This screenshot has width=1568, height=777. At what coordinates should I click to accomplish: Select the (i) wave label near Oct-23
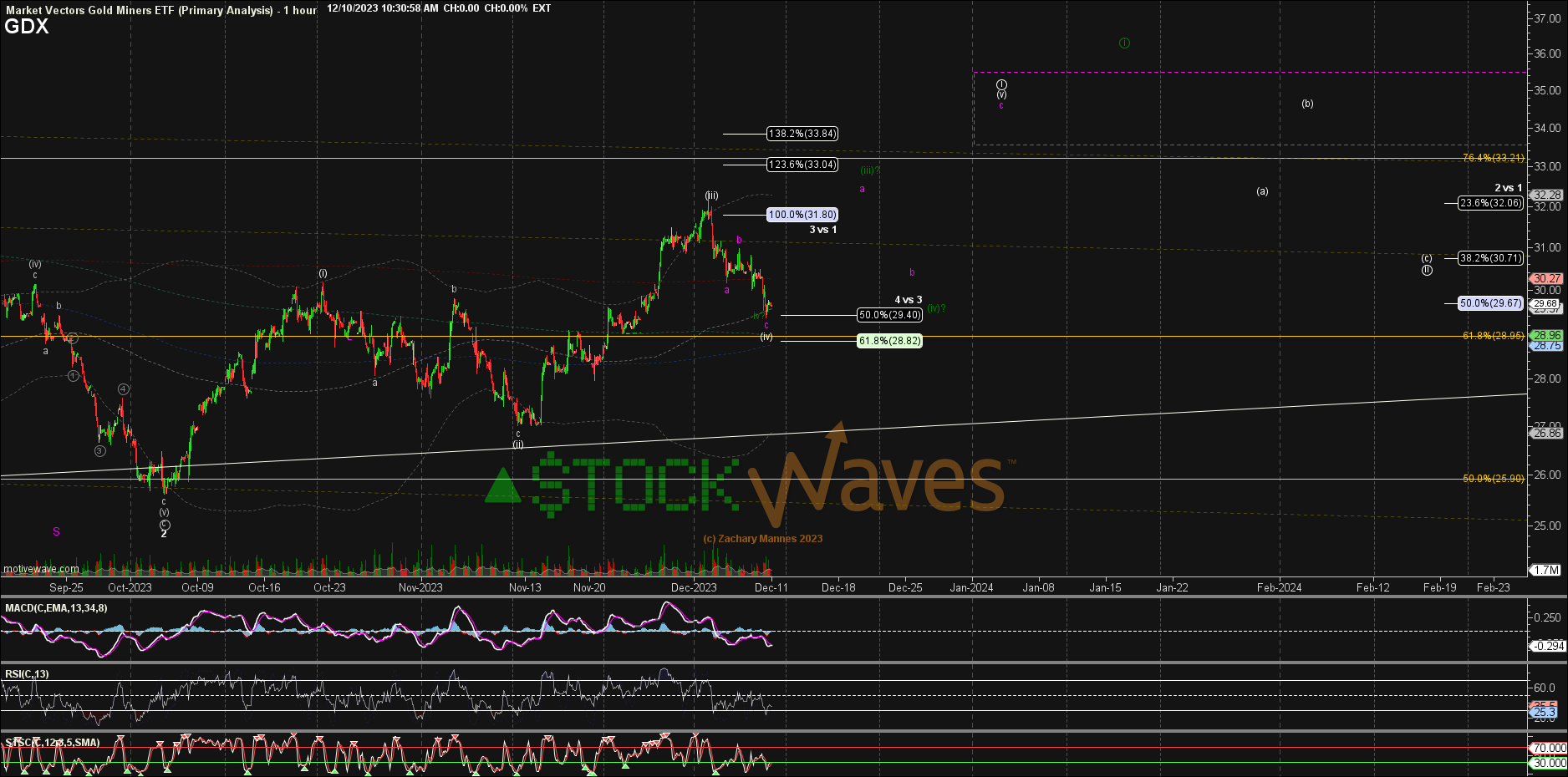323,273
